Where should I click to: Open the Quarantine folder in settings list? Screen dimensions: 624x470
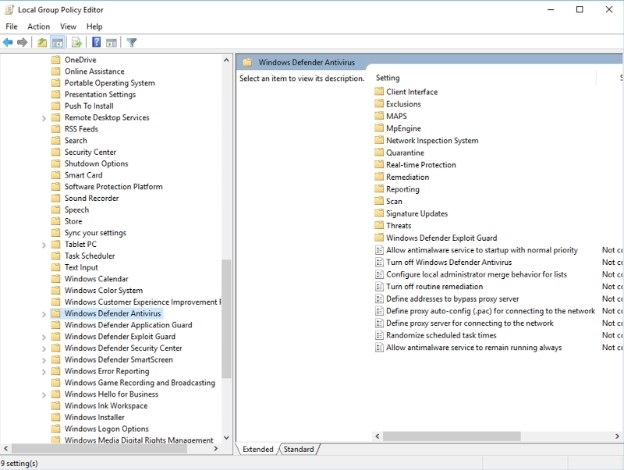pos(404,153)
